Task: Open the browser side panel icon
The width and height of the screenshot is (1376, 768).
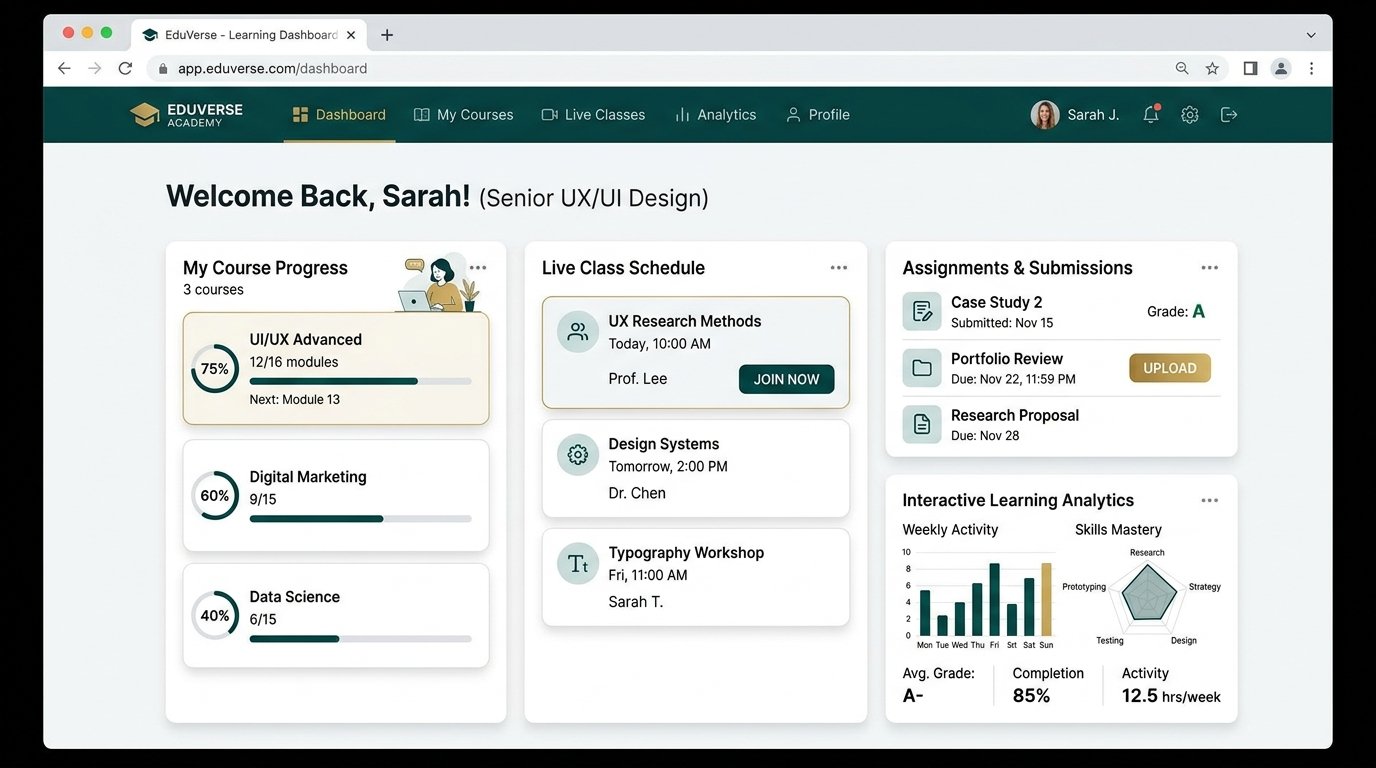Action: 1250,68
